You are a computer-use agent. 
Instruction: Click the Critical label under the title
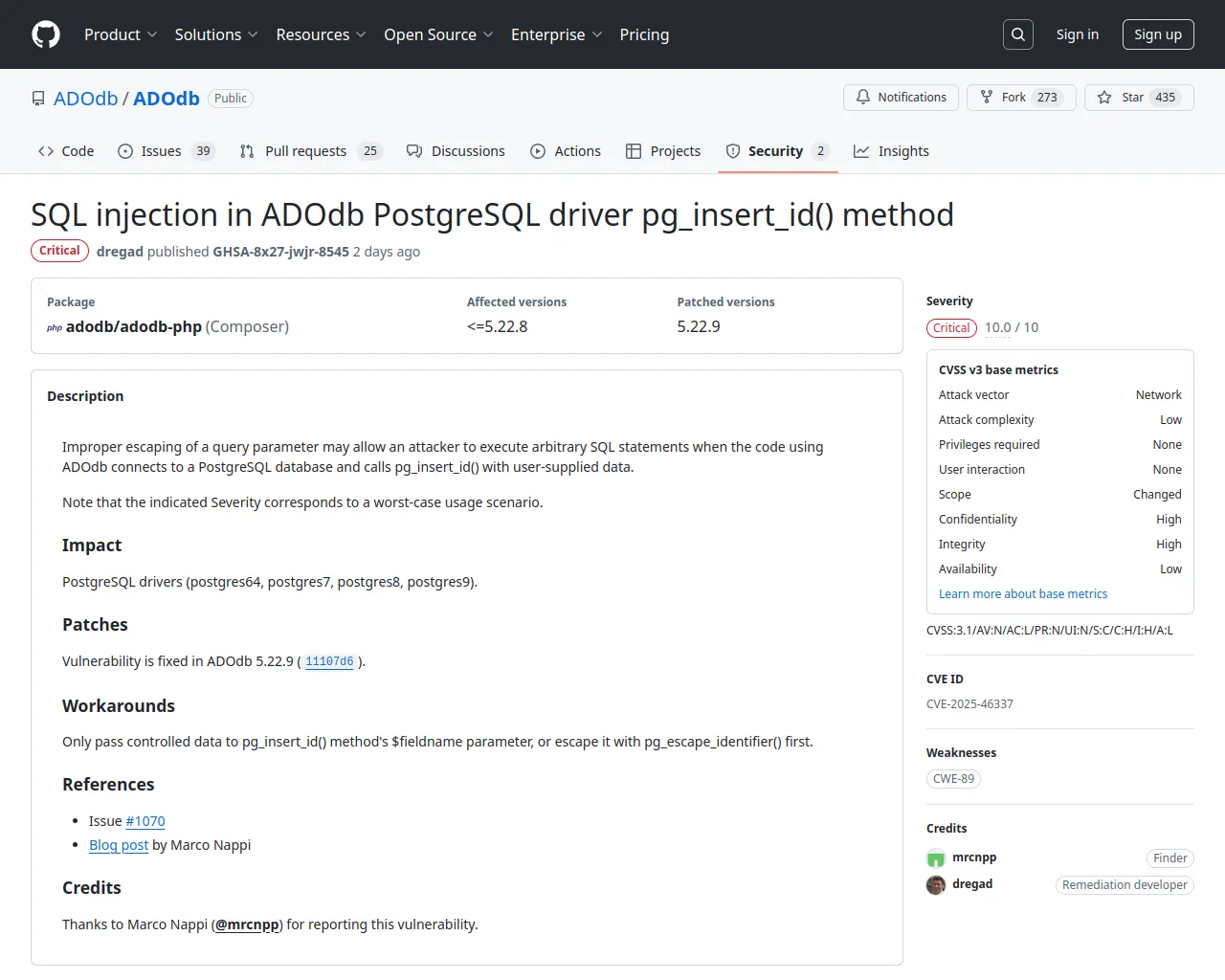pyautogui.click(x=59, y=251)
